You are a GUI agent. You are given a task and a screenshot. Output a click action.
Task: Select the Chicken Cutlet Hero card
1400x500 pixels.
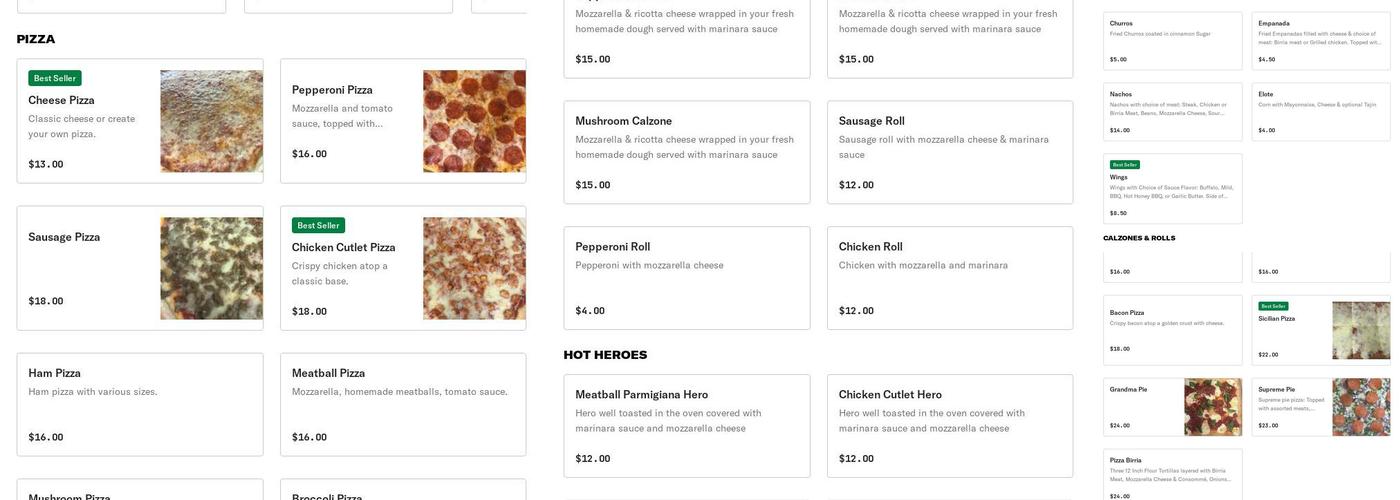(950, 426)
